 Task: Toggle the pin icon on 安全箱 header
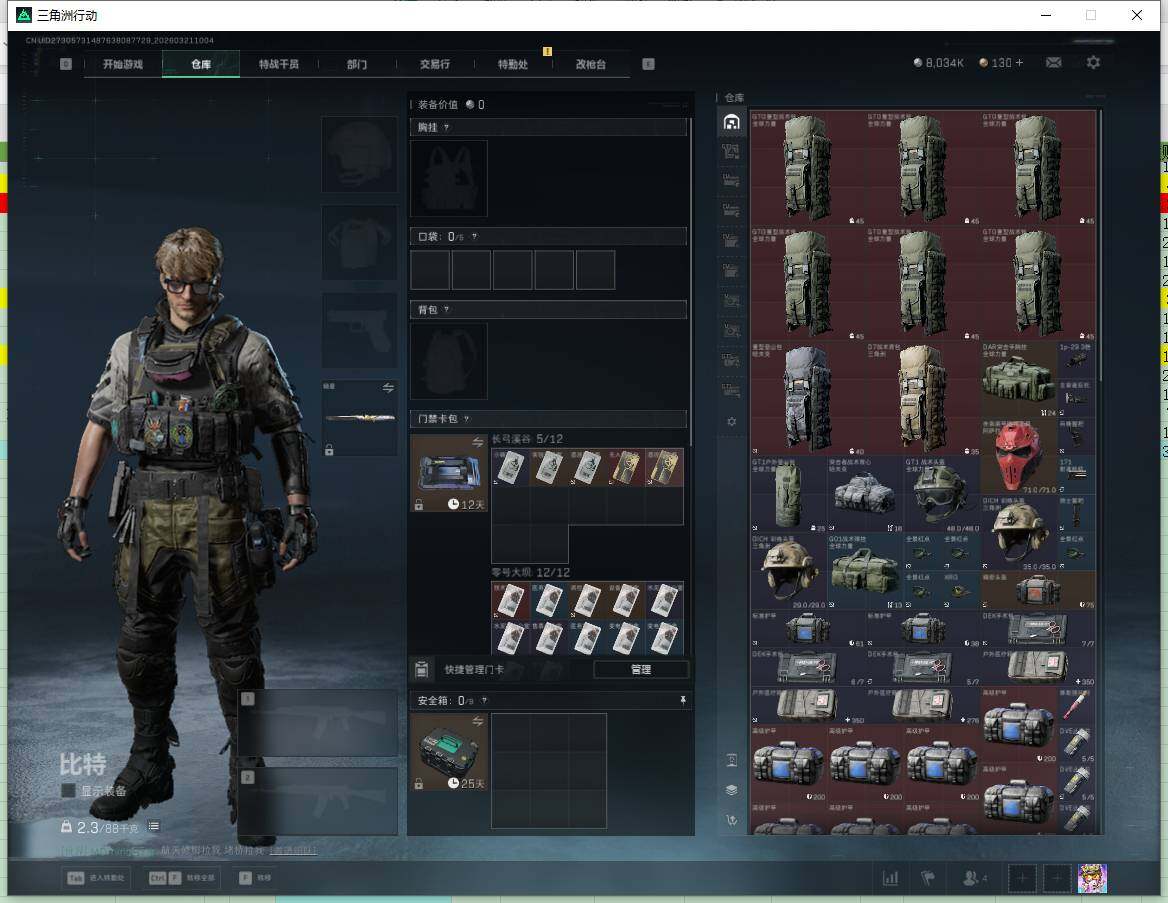(683, 701)
